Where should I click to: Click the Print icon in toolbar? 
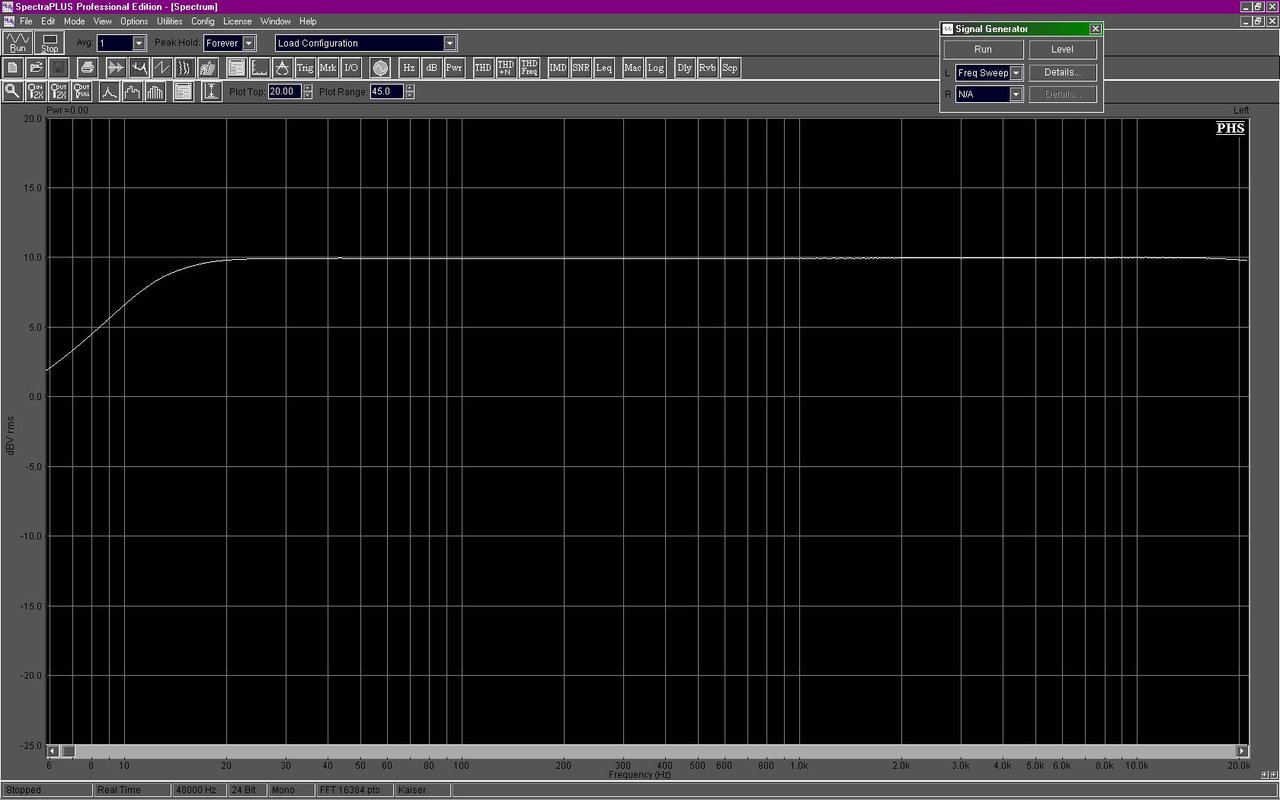pyautogui.click(x=87, y=68)
